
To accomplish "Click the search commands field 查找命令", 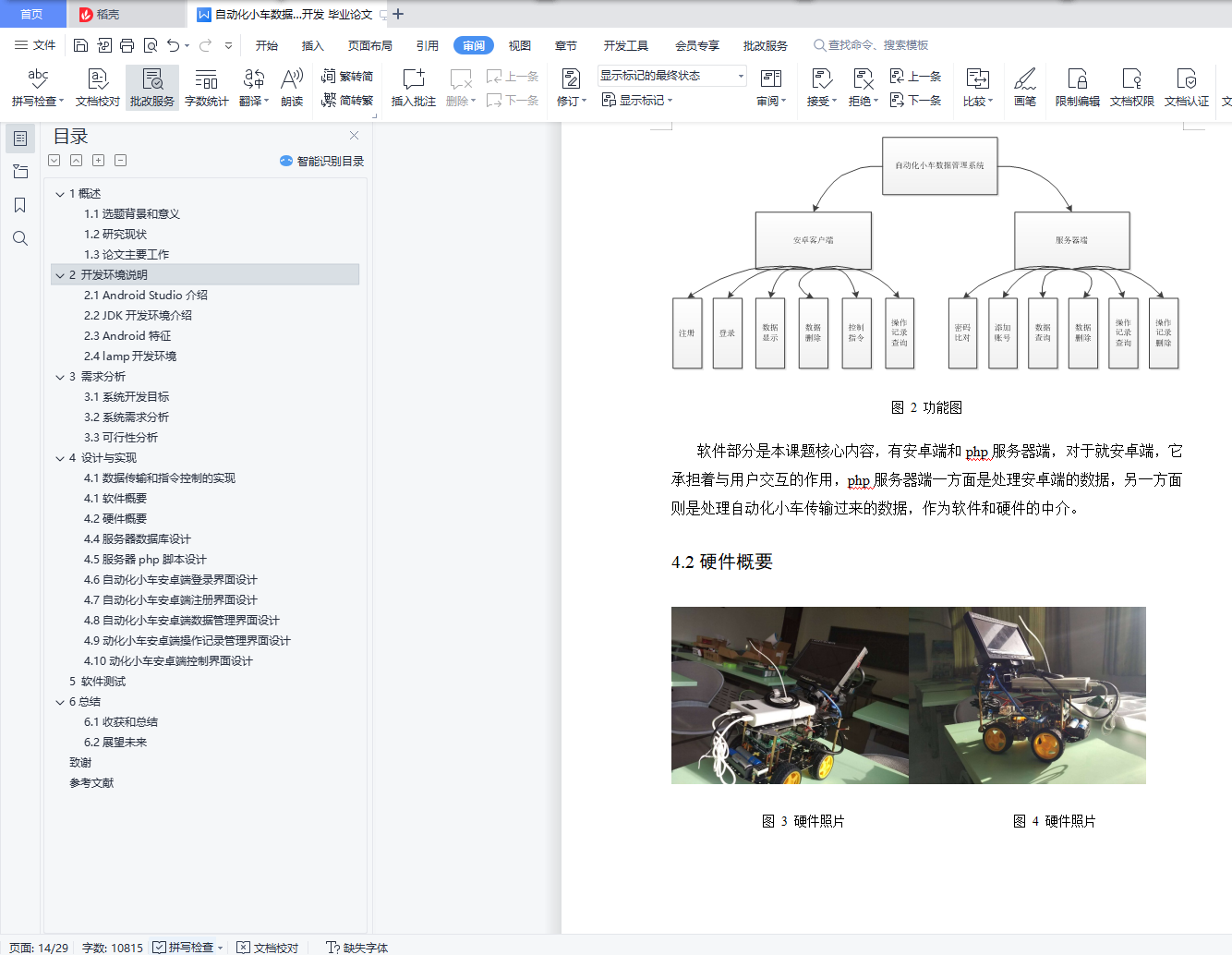I will pyautogui.click(x=871, y=45).
